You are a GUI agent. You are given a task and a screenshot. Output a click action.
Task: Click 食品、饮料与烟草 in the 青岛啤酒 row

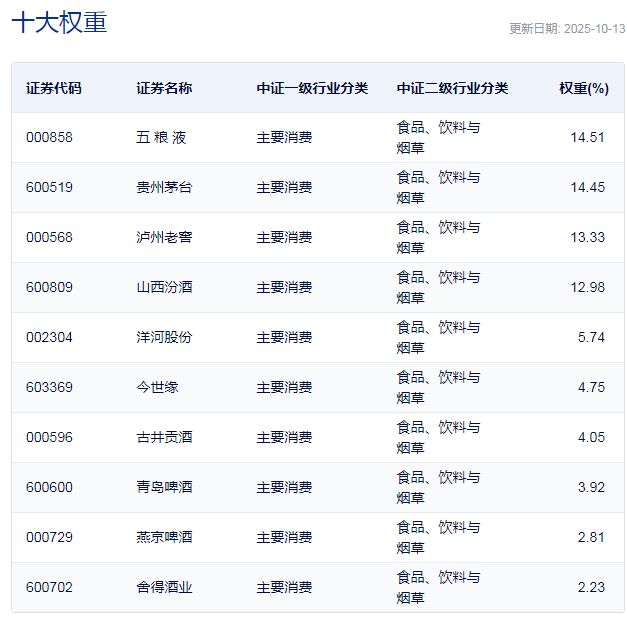[438, 487]
